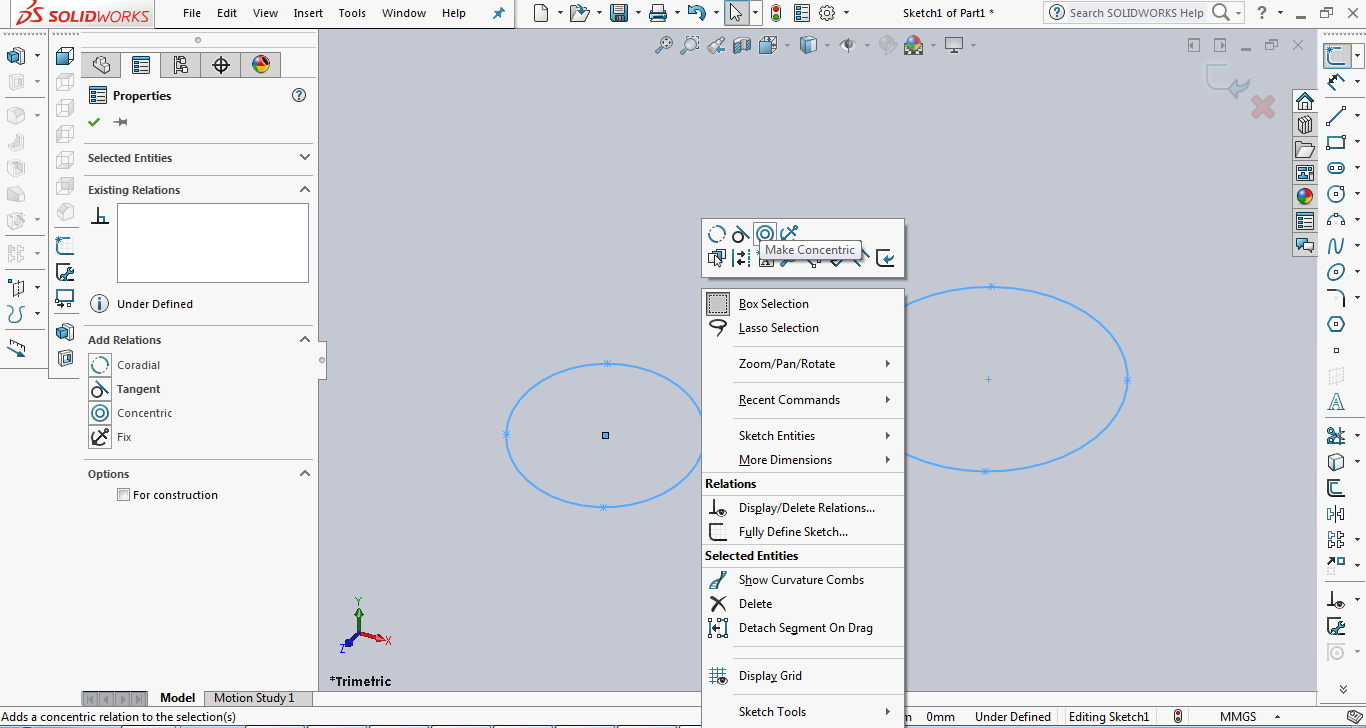This screenshot has width=1366, height=728.
Task: Open the Save button dropdown arrow
Action: 637,13
